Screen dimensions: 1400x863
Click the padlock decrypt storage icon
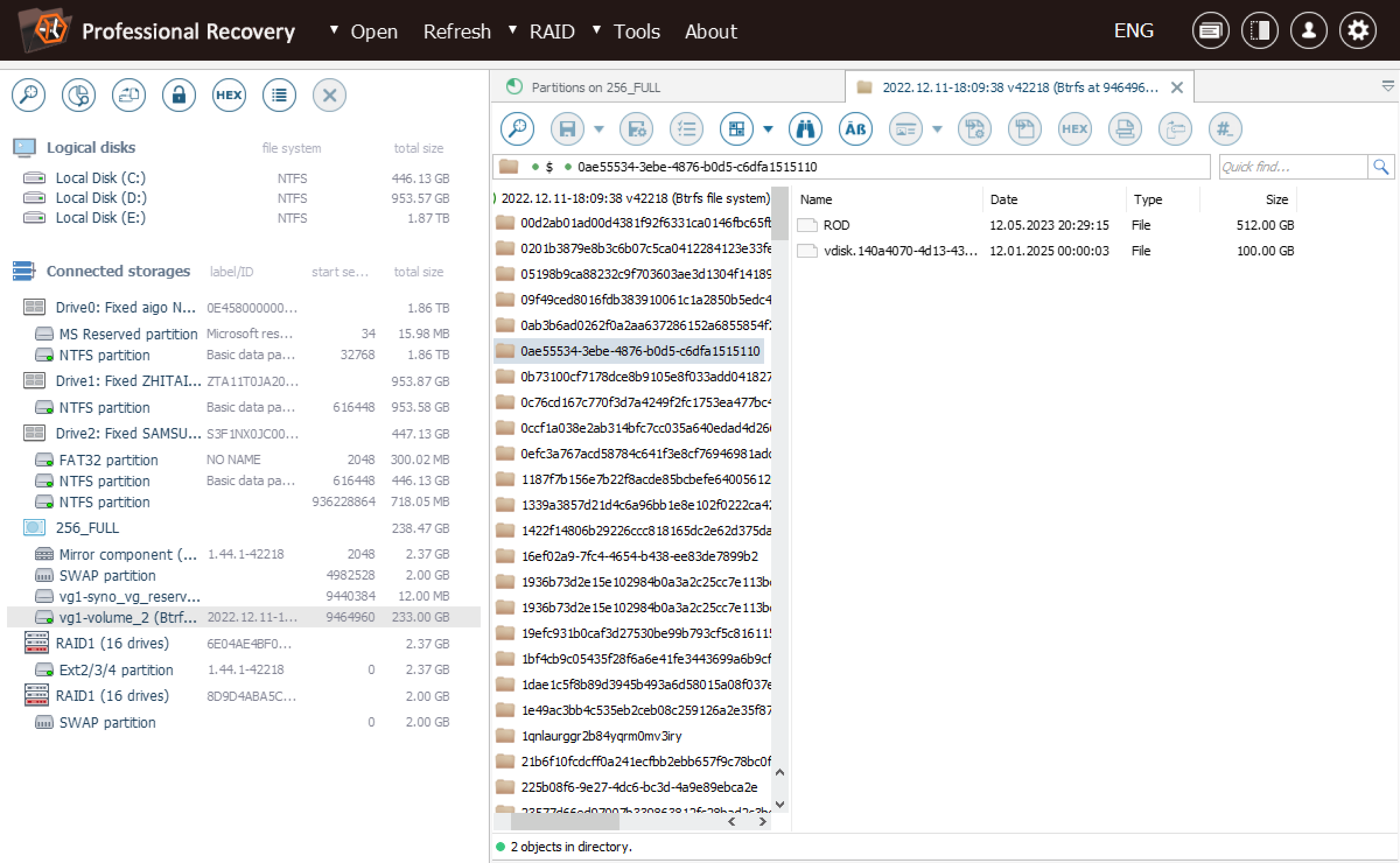(x=179, y=95)
